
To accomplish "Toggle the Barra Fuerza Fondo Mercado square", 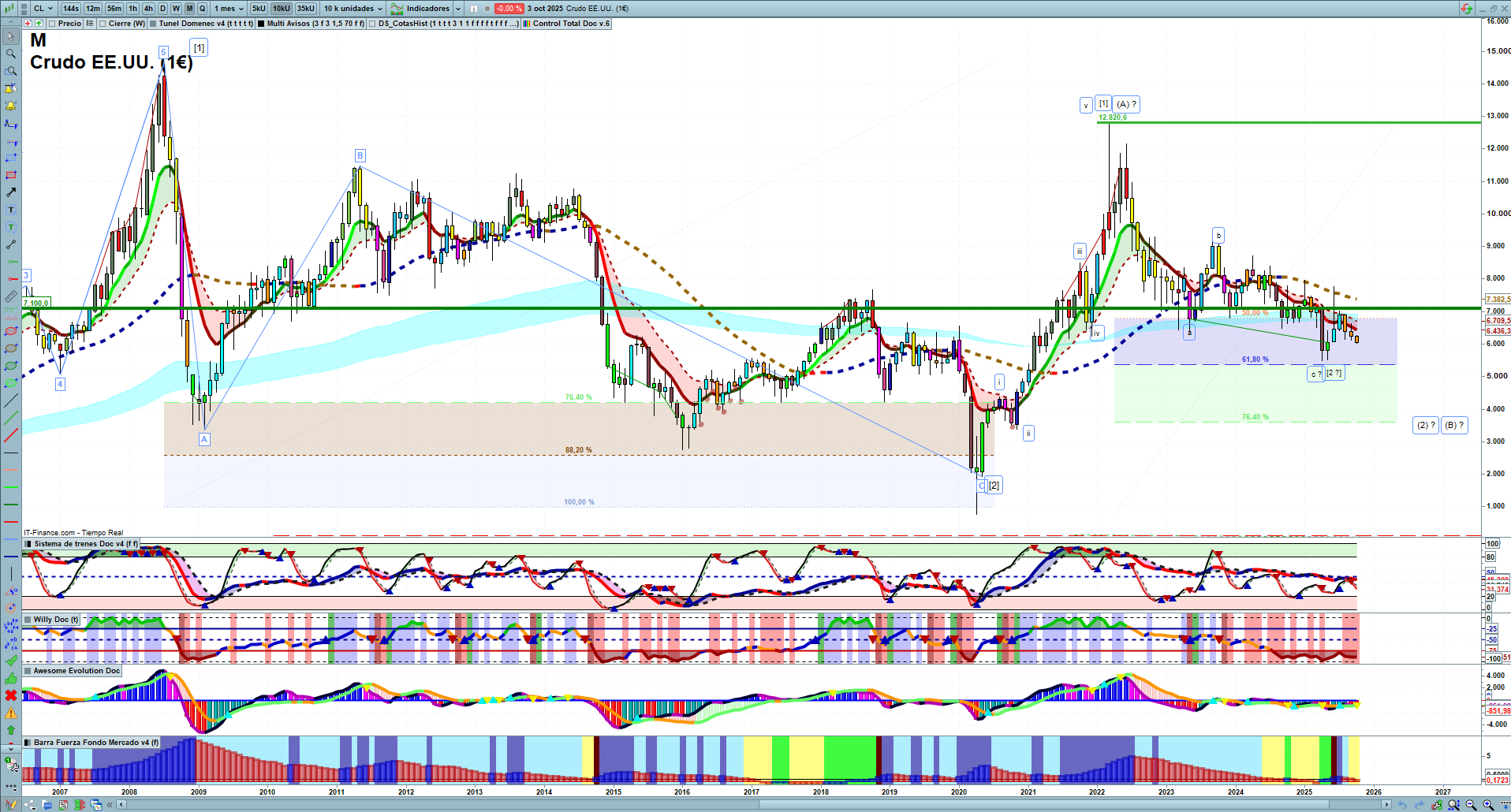I will [28, 743].
